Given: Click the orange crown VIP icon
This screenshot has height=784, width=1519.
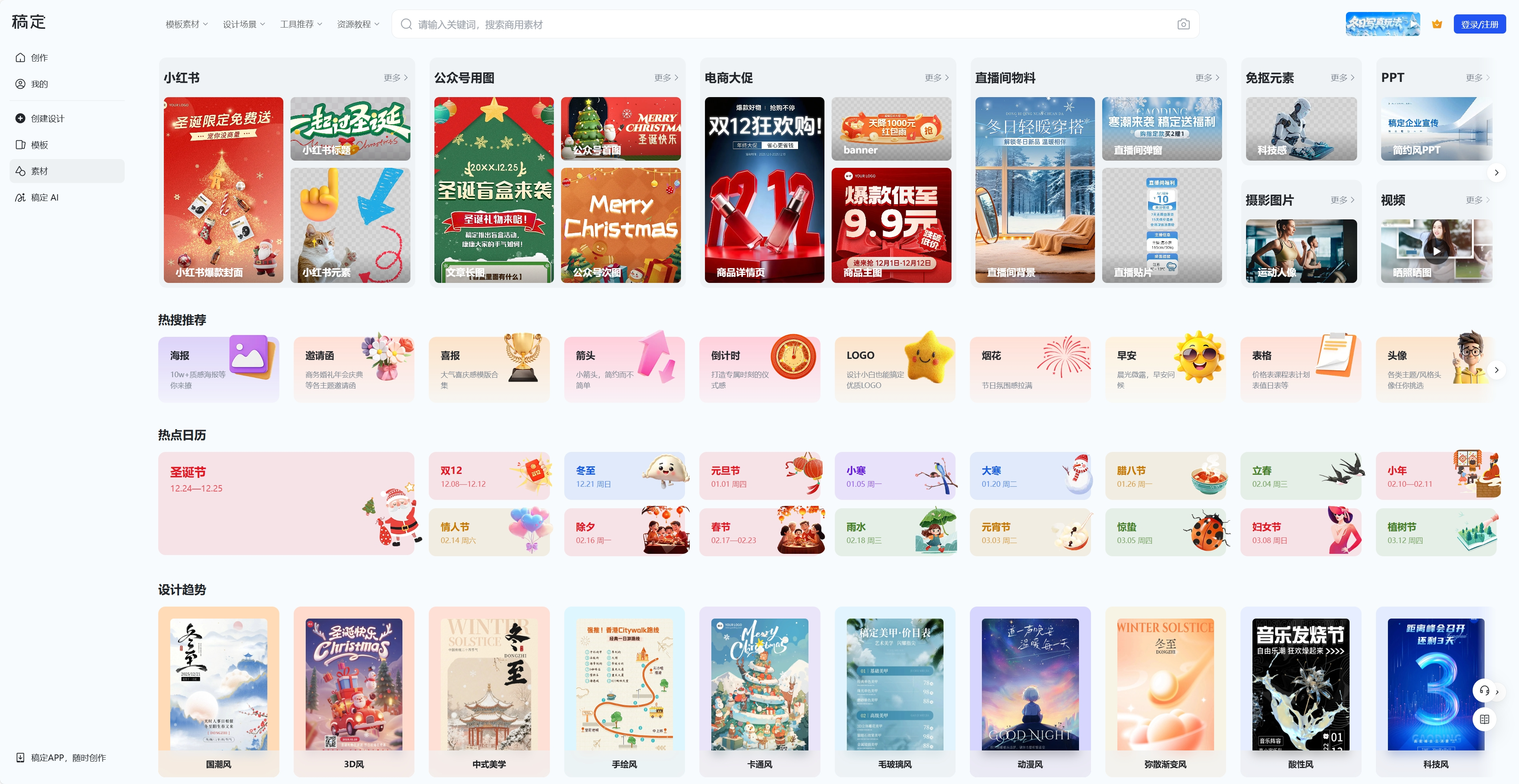Looking at the screenshot, I should 1436,24.
